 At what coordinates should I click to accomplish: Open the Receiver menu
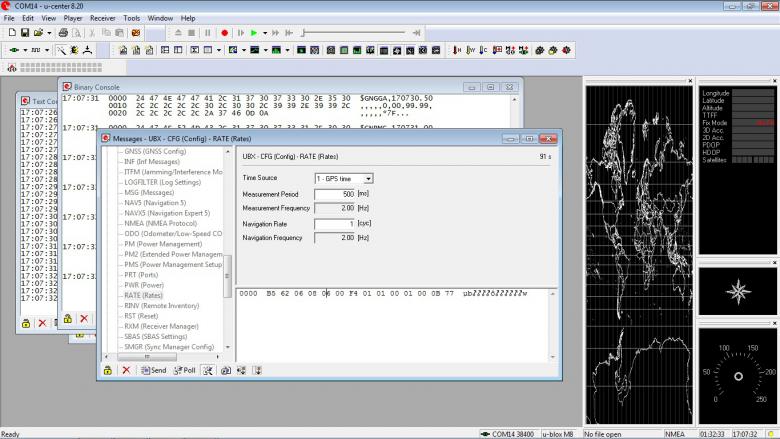click(x=102, y=18)
